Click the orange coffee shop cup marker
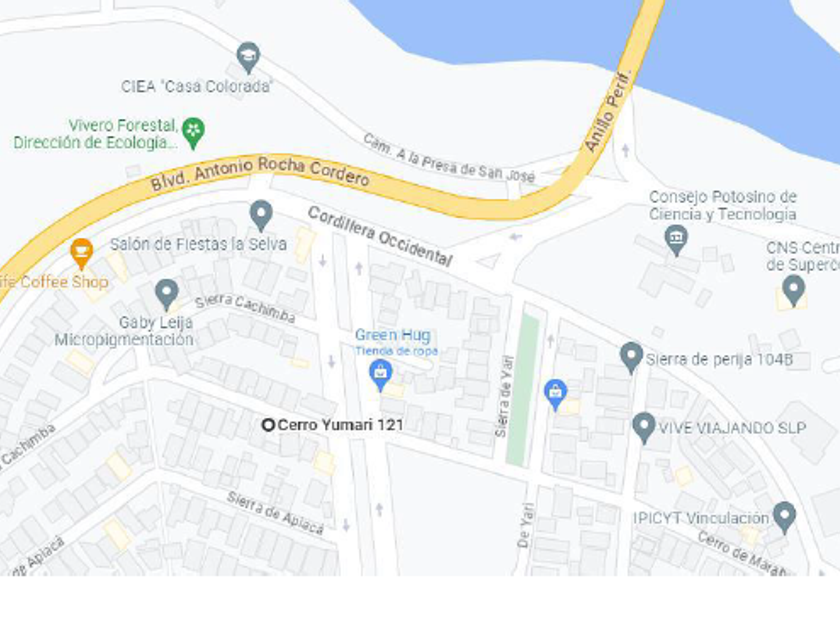The image size is (840, 630). 81,253
